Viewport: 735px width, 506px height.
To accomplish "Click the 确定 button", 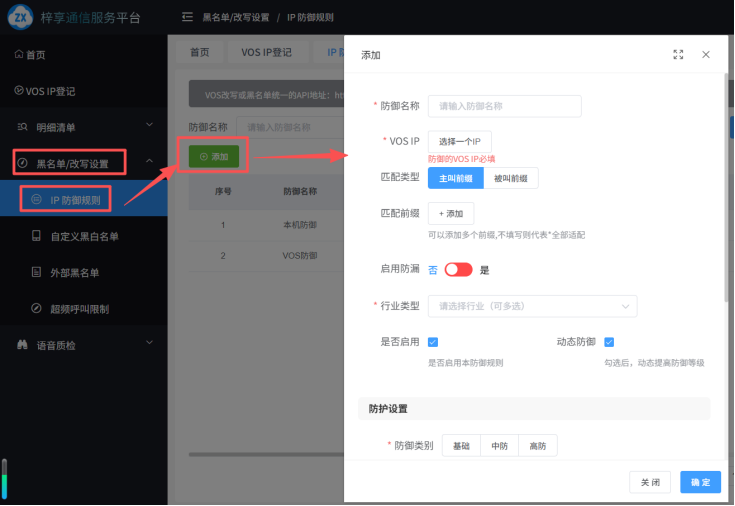I will pos(700,482).
